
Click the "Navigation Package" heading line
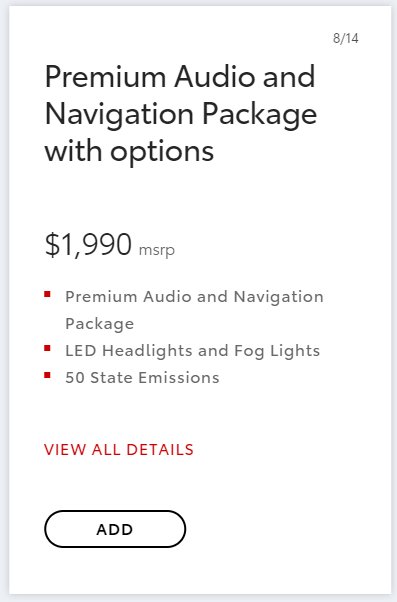point(181,114)
